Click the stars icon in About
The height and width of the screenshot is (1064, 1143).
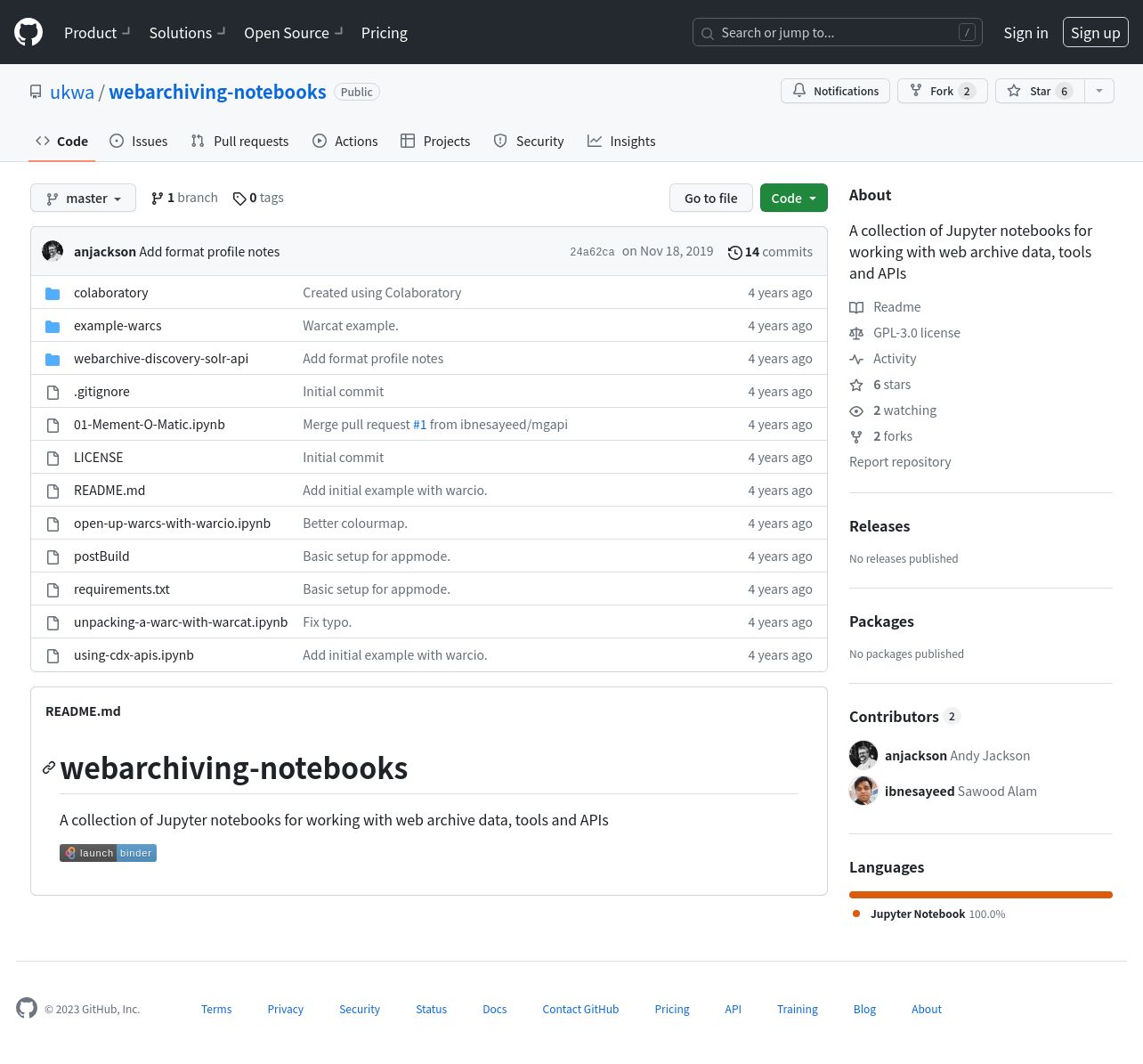pos(856,385)
